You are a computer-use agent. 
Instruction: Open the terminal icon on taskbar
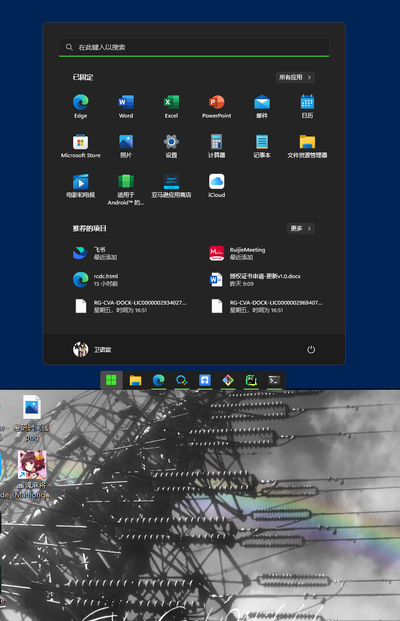click(274, 380)
